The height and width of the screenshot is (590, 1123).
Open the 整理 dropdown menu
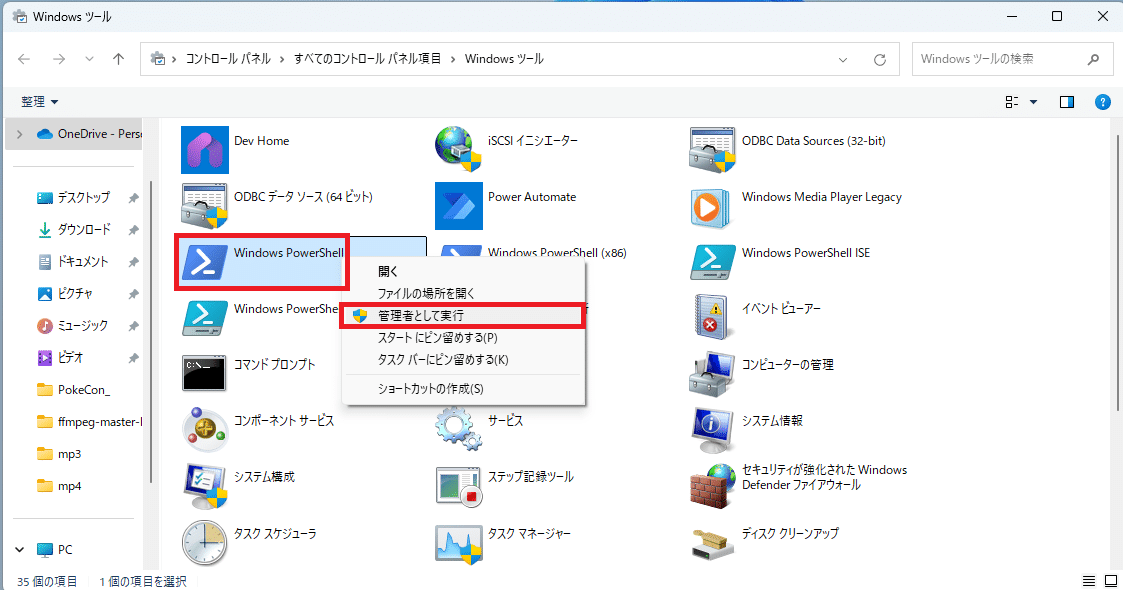[39, 102]
